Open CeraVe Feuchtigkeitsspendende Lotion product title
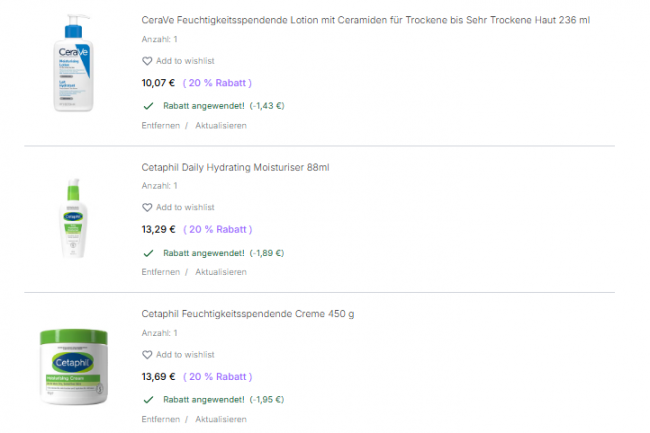650x433 pixels. click(x=365, y=20)
